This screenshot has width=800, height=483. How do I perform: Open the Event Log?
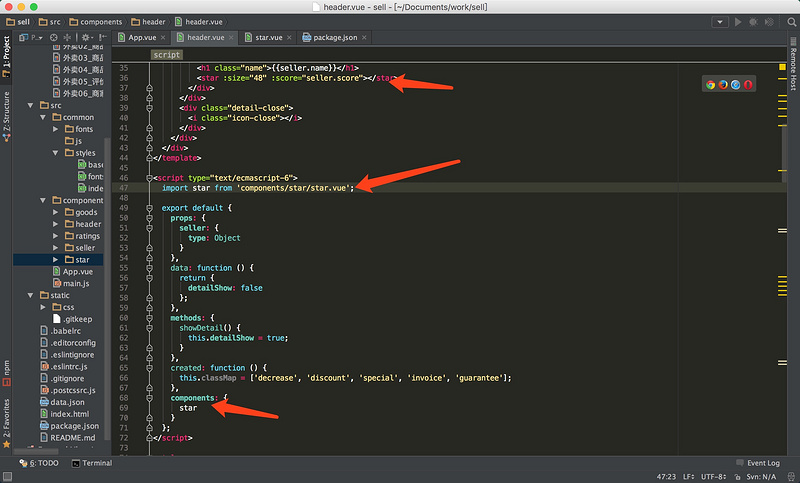(x=758, y=463)
